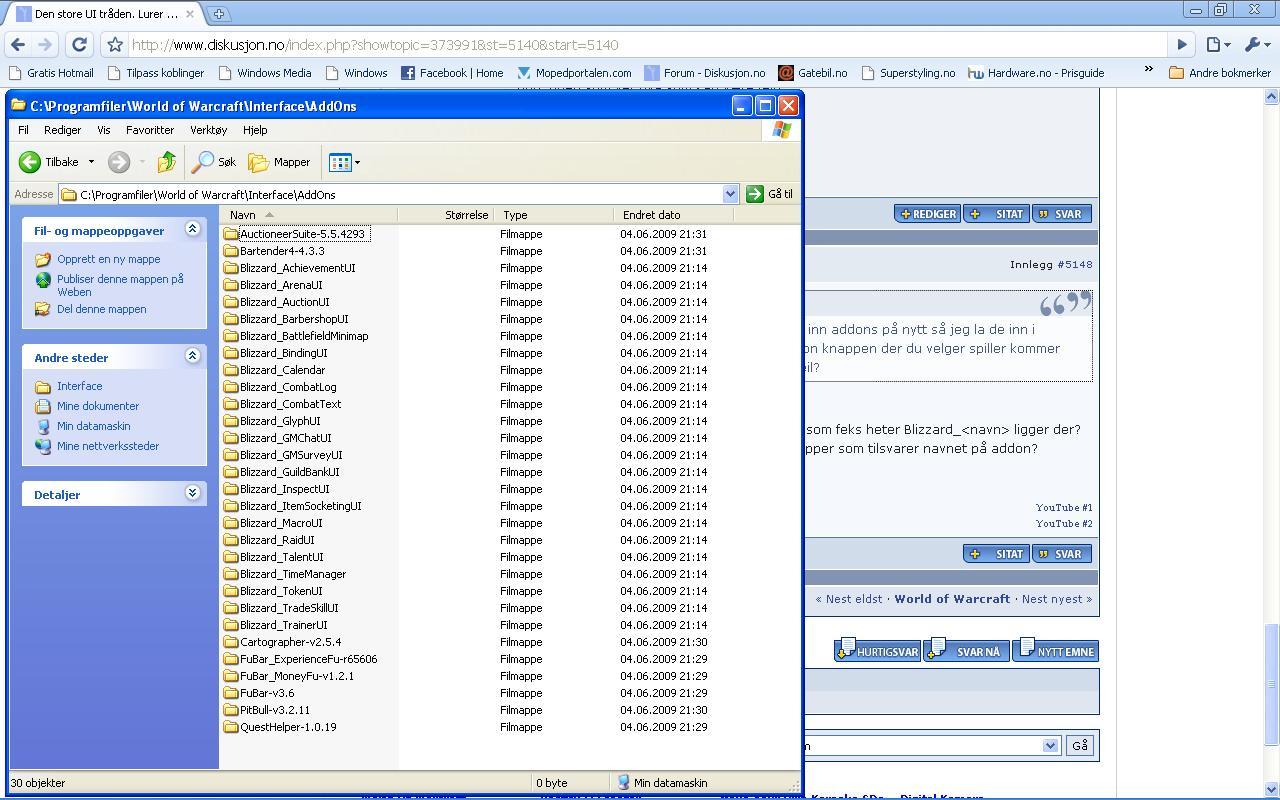Open a new Chrome tab

(x=218, y=14)
